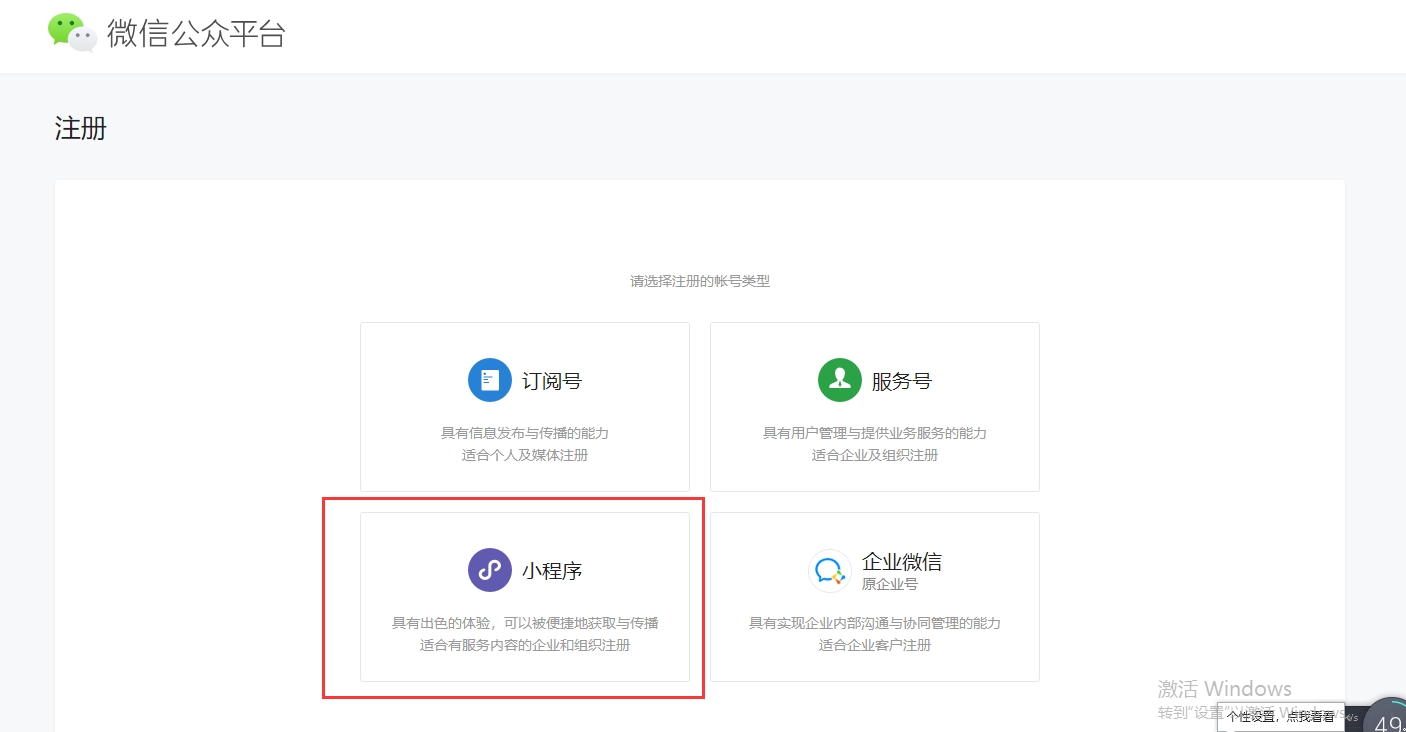This screenshot has width=1406, height=732.
Task: Click the 请选择注册的帐号类型 prompt text
Action: [x=700, y=281]
